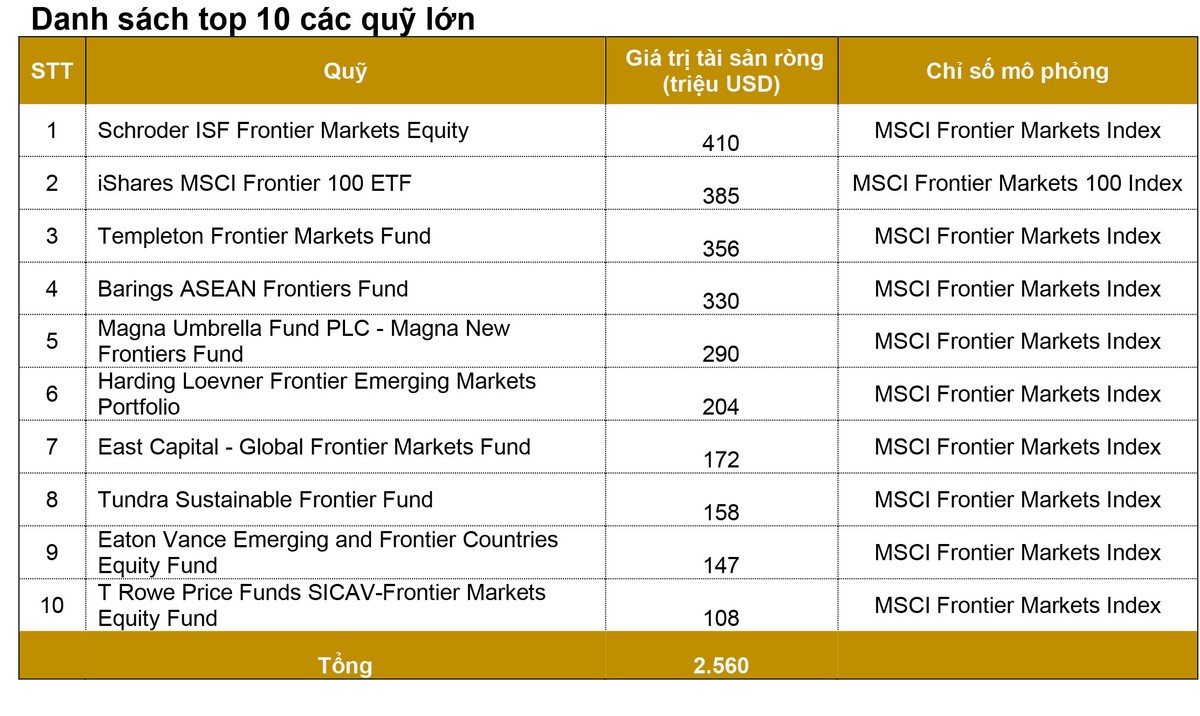Image resolution: width=1200 pixels, height=716 pixels.
Task: Select East Capital Global Frontier Markets Fund
Action: click(x=314, y=447)
